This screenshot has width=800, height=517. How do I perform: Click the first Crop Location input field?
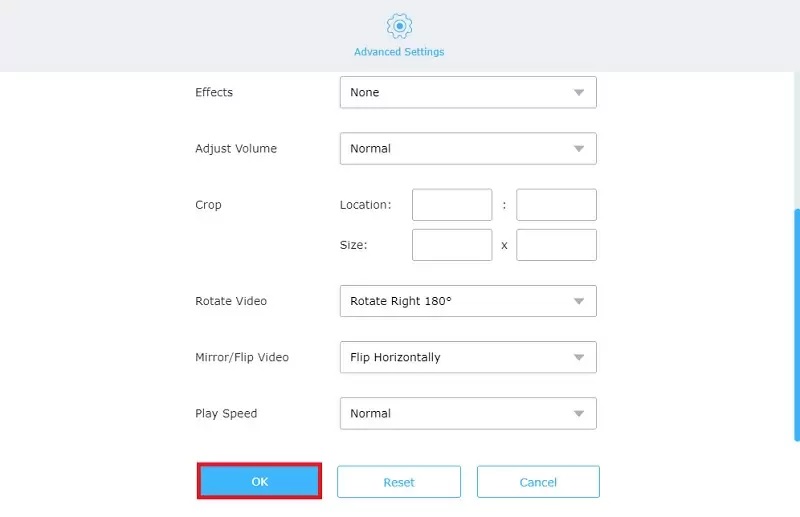pos(452,205)
